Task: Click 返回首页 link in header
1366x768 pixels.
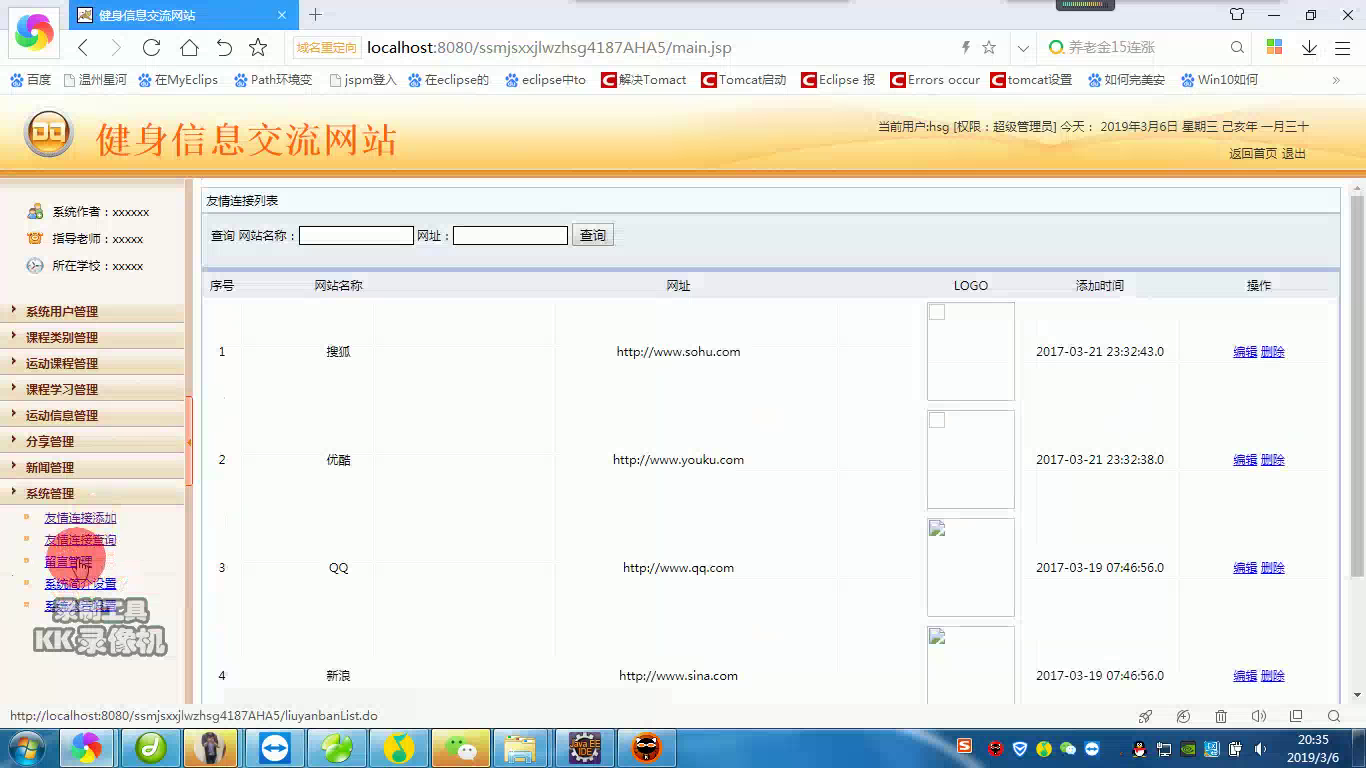Action: (x=1253, y=153)
